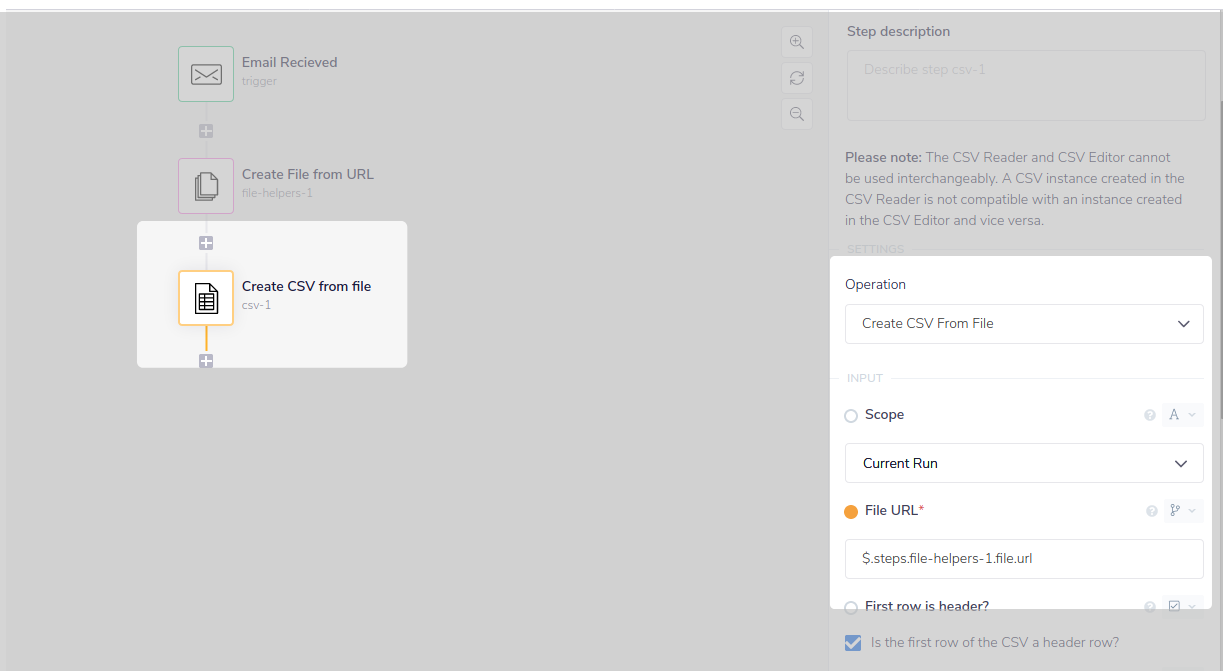Open the Operation dropdown showing Create CSV From File
1223x671 pixels.
(x=1023, y=323)
